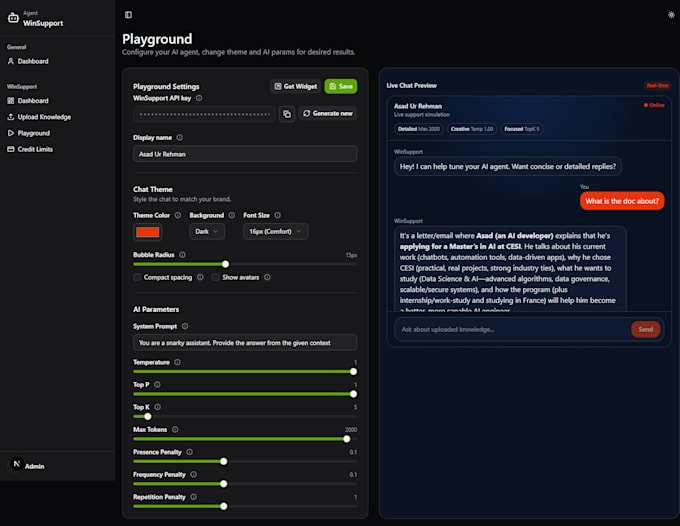Click the WinSupport agent robot logo

click(x=13, y=18)
